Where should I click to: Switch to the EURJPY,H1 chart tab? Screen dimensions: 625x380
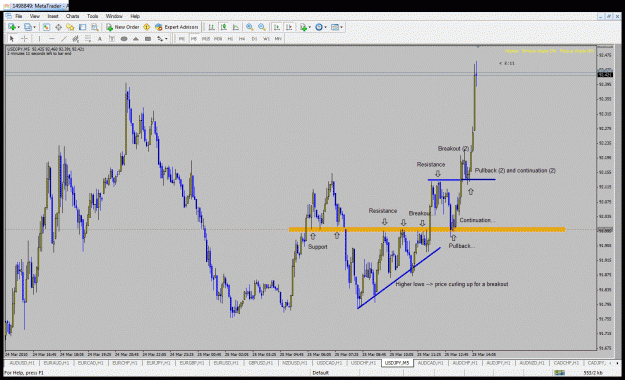158,363
